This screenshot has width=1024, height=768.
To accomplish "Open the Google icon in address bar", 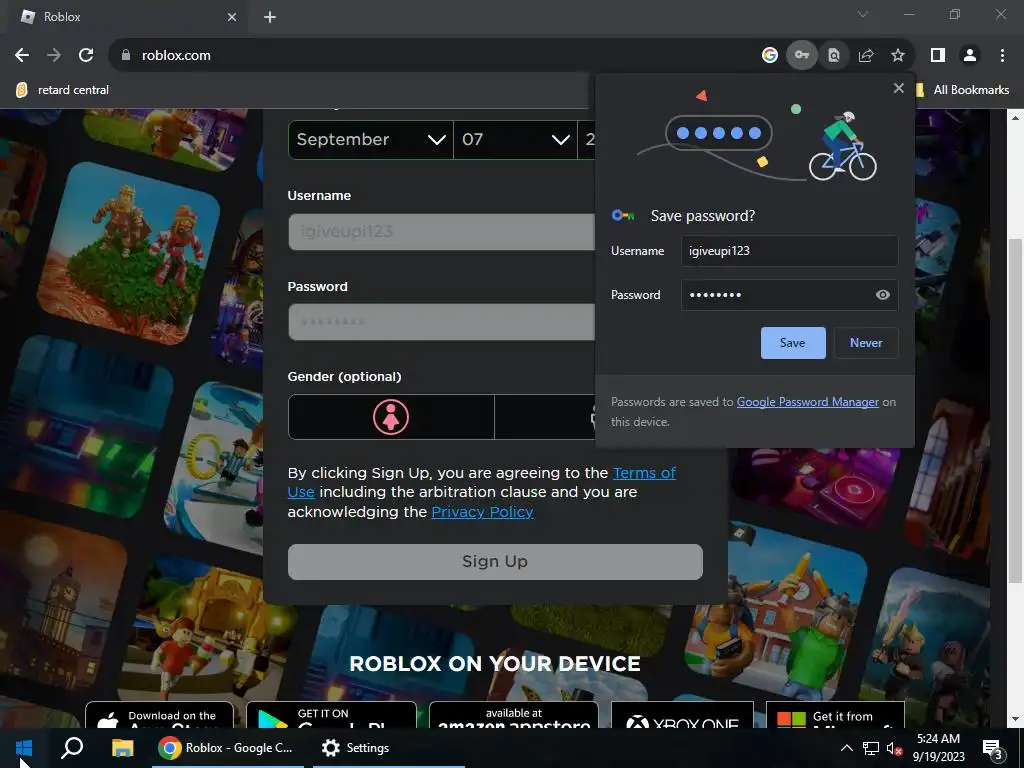I will [770, 56].
